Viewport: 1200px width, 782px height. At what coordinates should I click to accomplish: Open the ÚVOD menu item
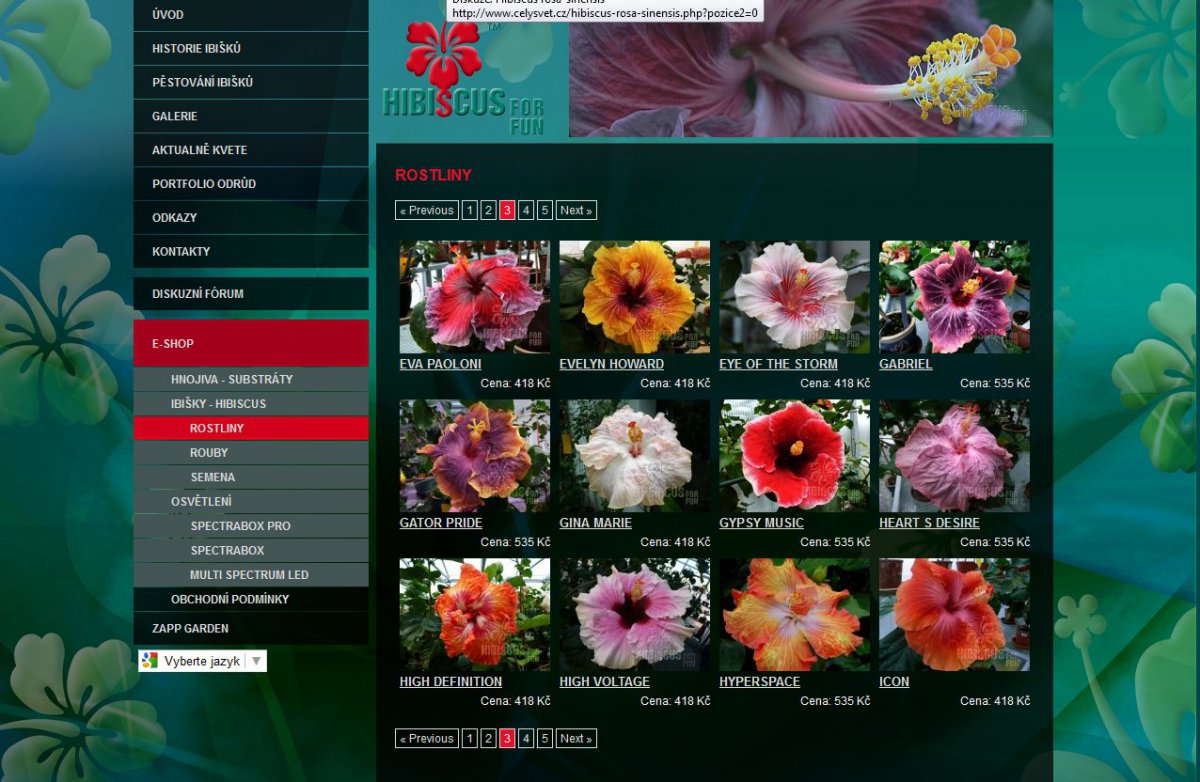point(251,15)
